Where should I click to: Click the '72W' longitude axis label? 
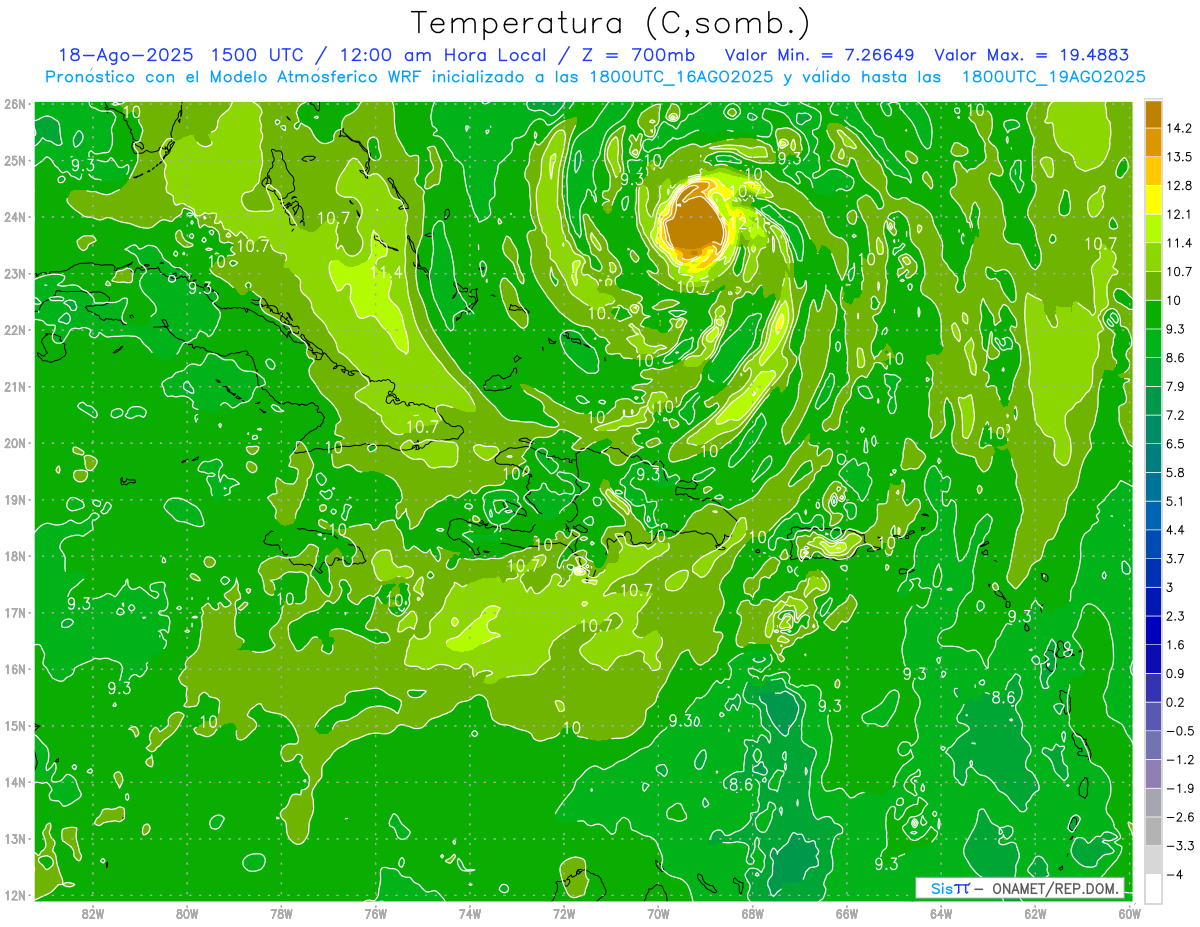pos(564,914)
